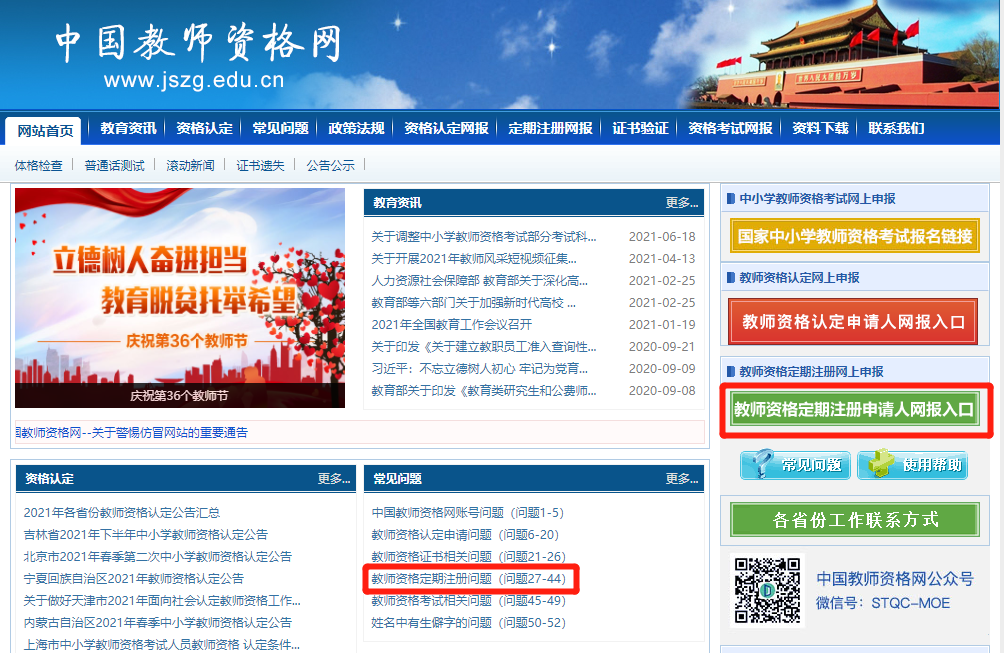1004x653 pixels.
Task: Open the 教育资讯 navigation tab
Action: coord(129,128)
